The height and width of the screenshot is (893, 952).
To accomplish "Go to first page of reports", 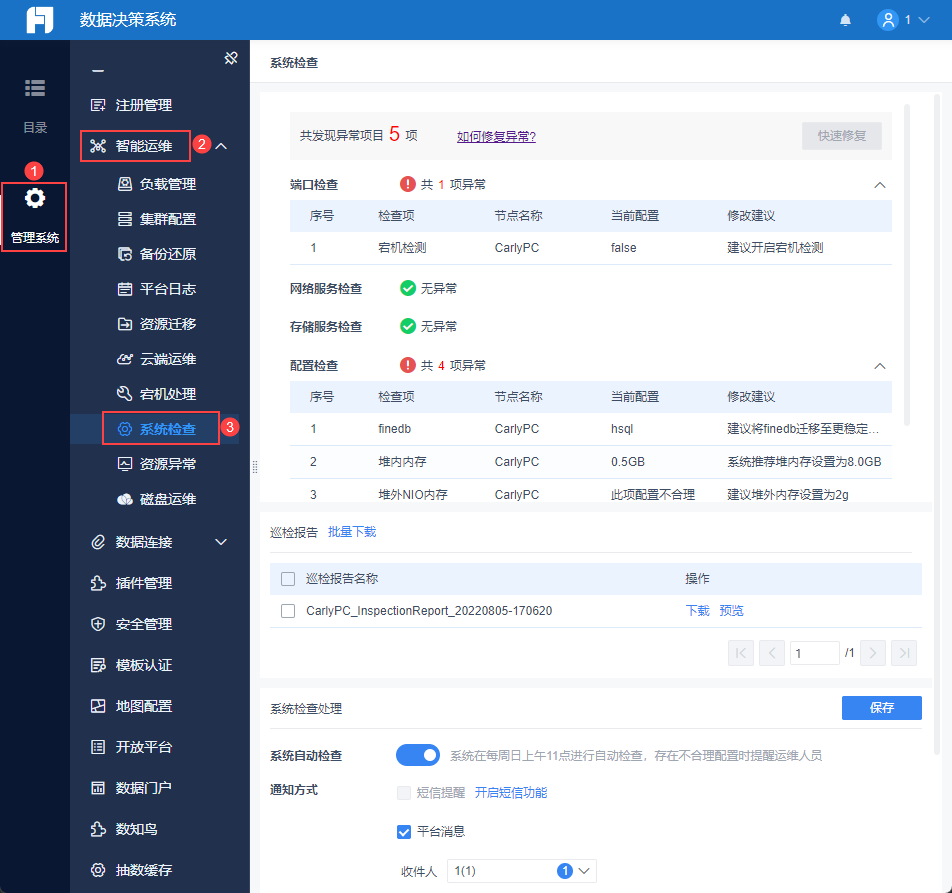I will pos(741,653).
